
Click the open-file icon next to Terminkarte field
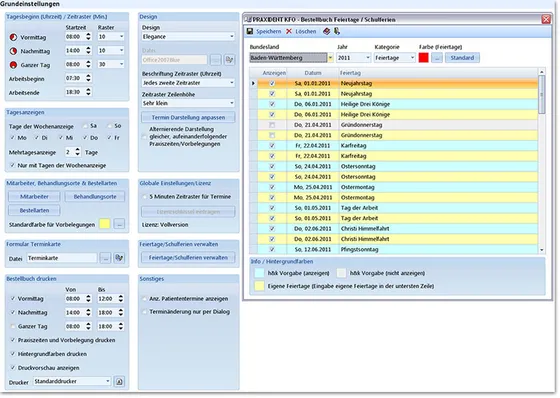click(119, 258)
